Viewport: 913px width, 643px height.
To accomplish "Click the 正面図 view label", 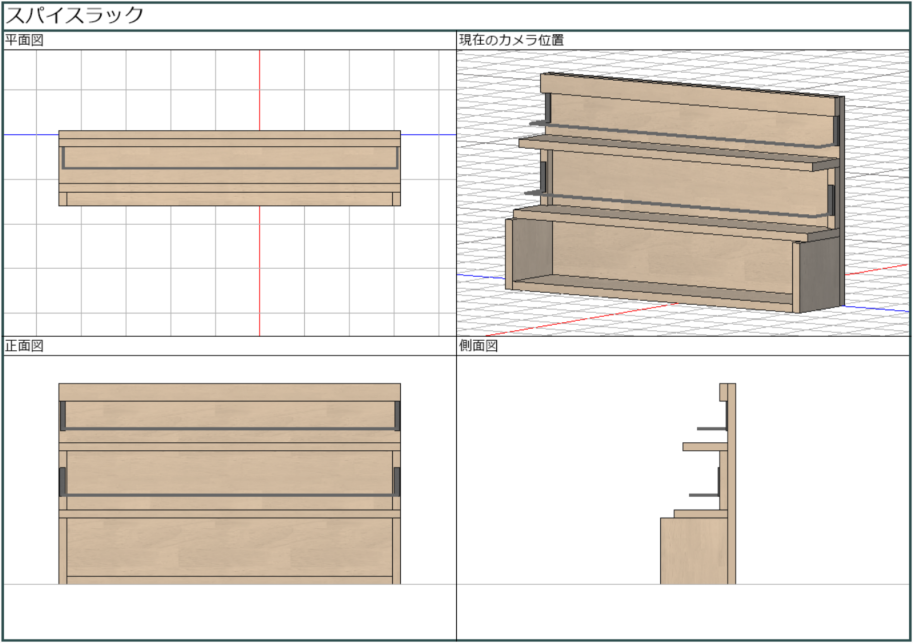I will pos(24,346).
